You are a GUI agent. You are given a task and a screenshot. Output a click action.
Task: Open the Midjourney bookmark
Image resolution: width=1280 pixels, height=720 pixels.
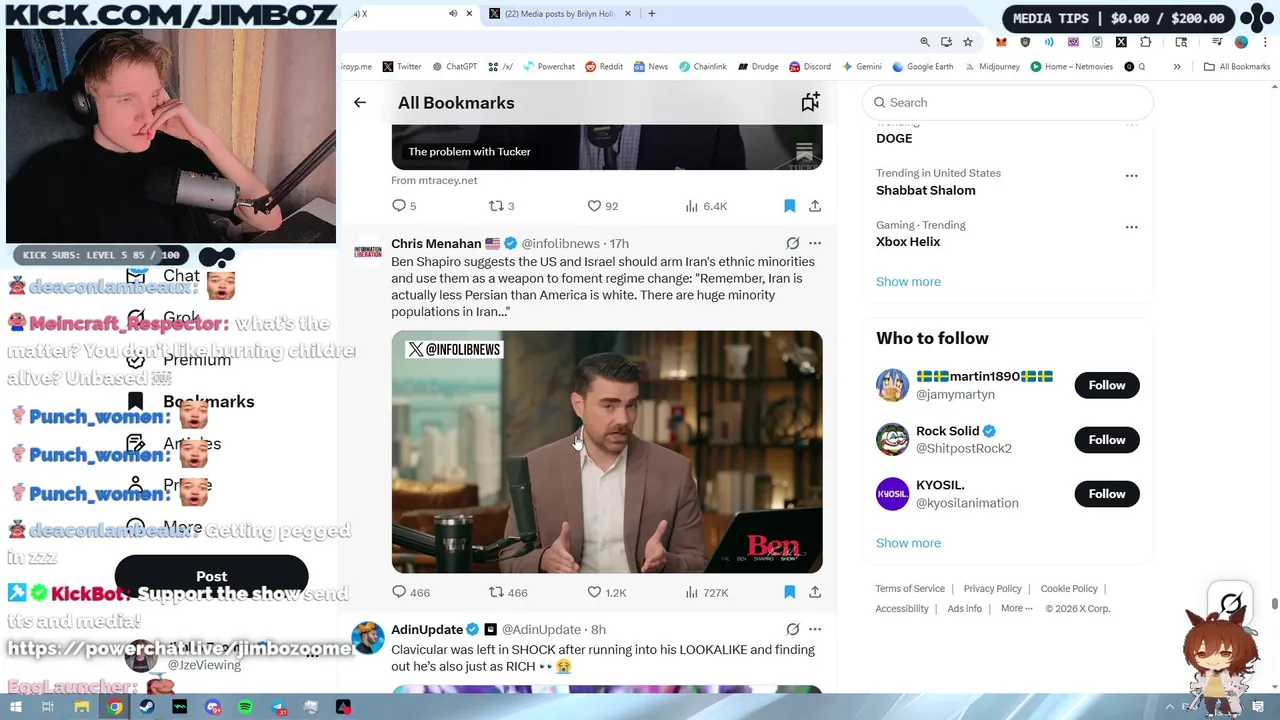[991, 67]
